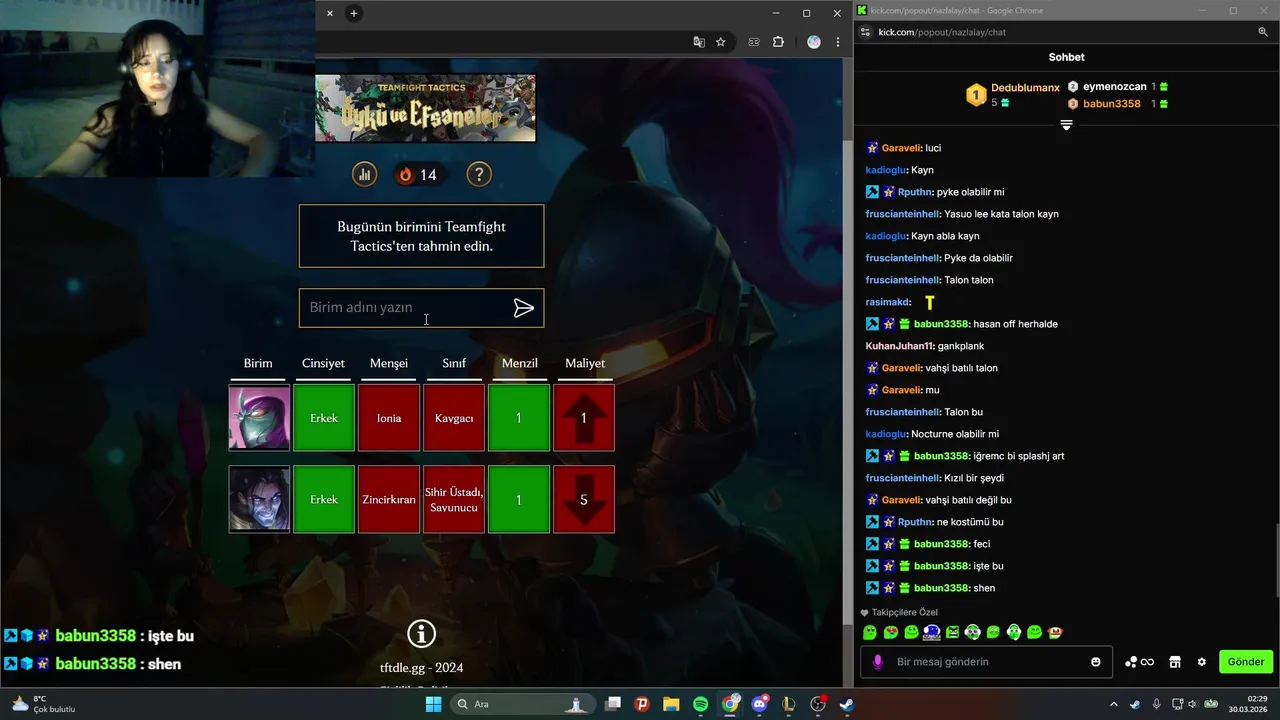Click the first green Kick emote in emote row
The width and height of the screenshot is (1280, 720).
pyautogui.click(x=870, y=632)
